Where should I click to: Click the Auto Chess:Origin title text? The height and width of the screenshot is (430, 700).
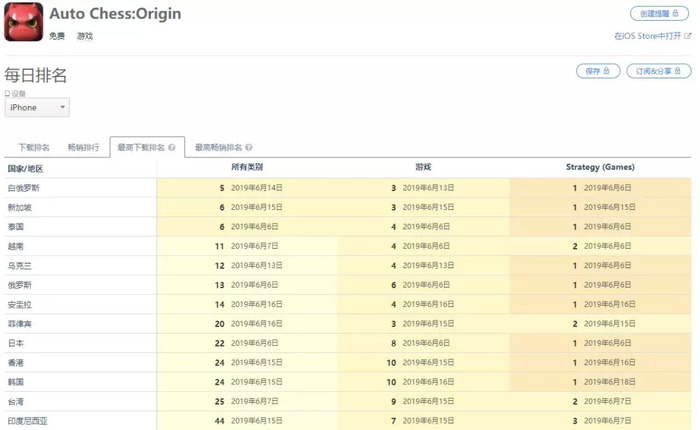click(x=115, y=13)
